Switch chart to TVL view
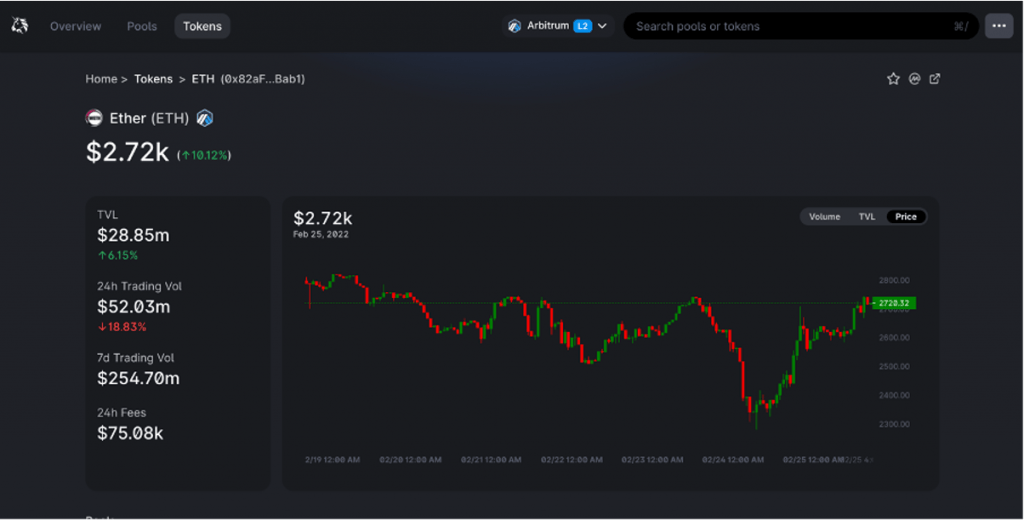 pos(867,217)
